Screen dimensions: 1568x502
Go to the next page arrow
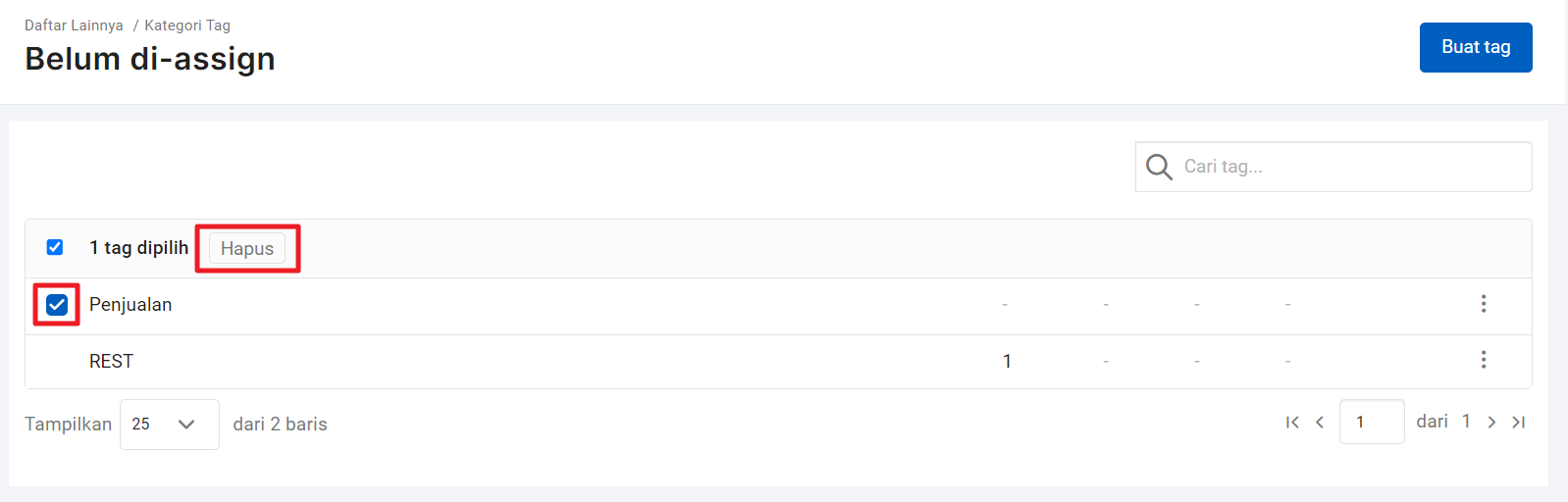click(x=1491, y=422)
